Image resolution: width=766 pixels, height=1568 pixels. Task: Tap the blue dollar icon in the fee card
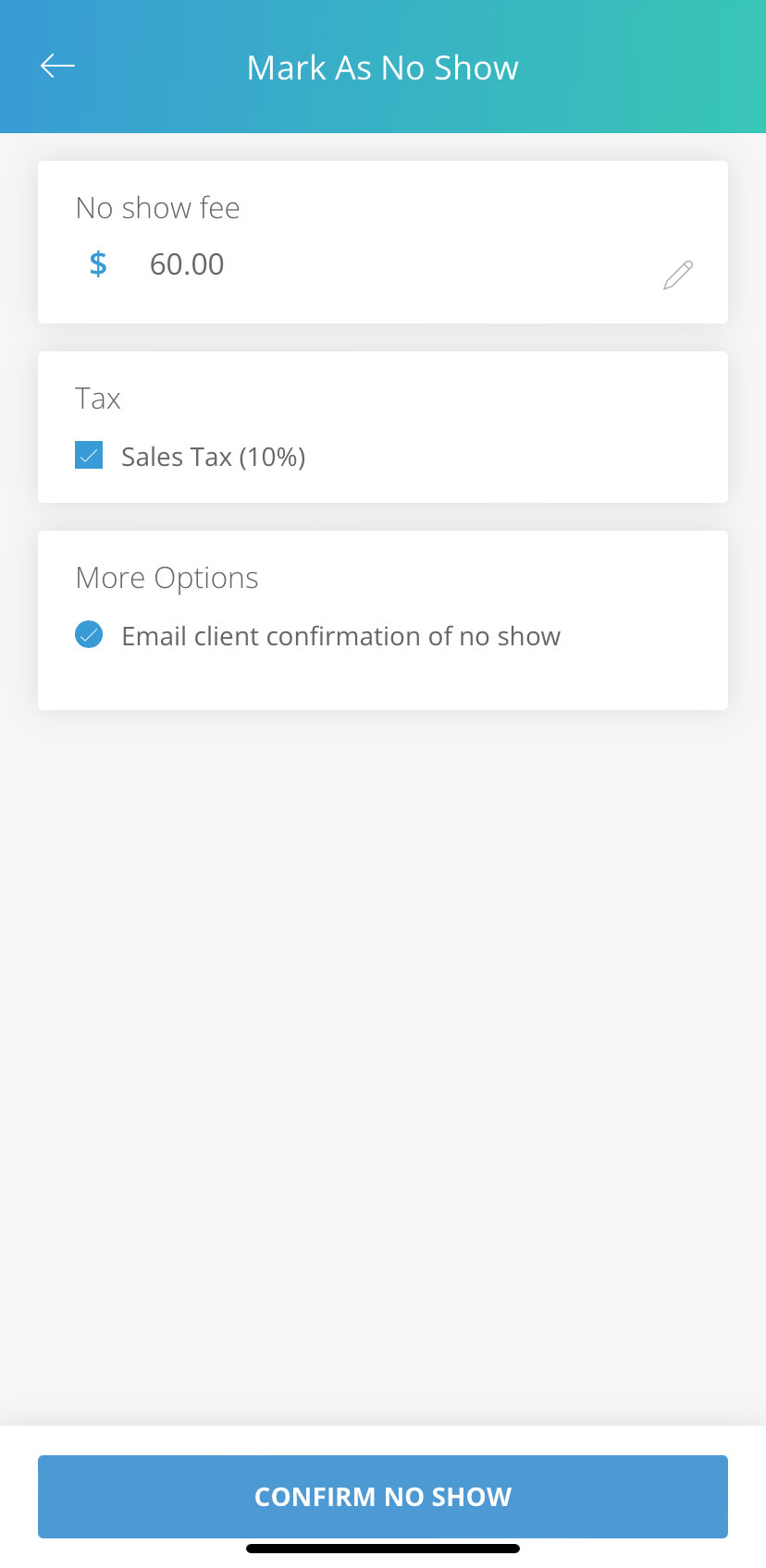(98, 264)
